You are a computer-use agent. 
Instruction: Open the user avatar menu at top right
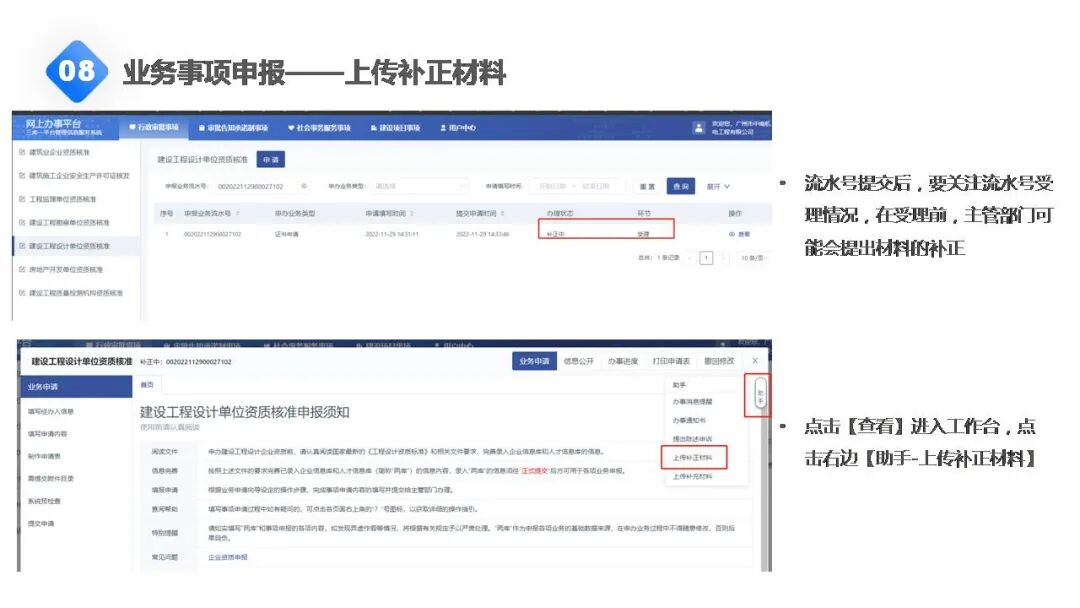[x=699, y=126]
